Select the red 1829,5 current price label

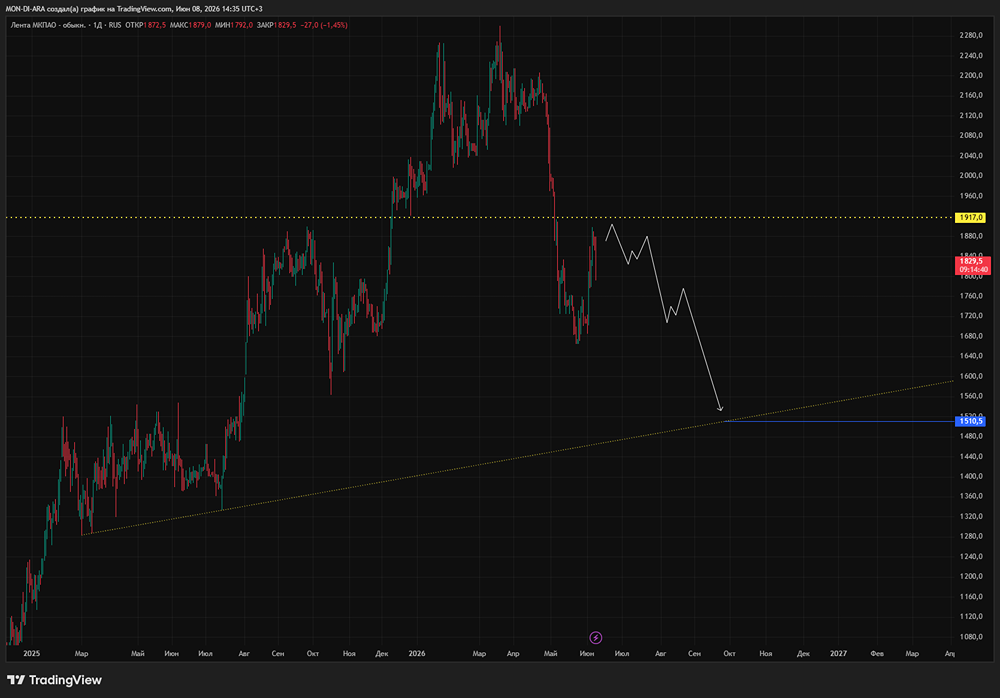[x=973, y=265]
